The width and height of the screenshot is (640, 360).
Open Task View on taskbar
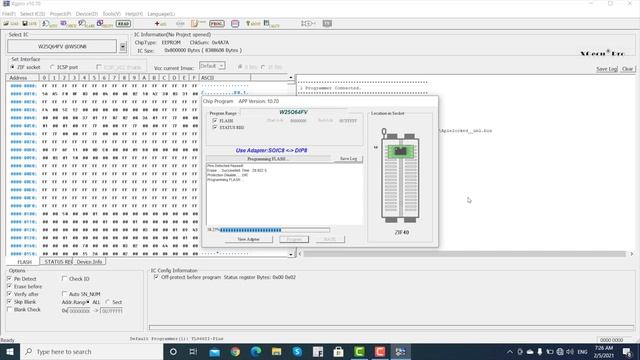[x=193, y=351]
